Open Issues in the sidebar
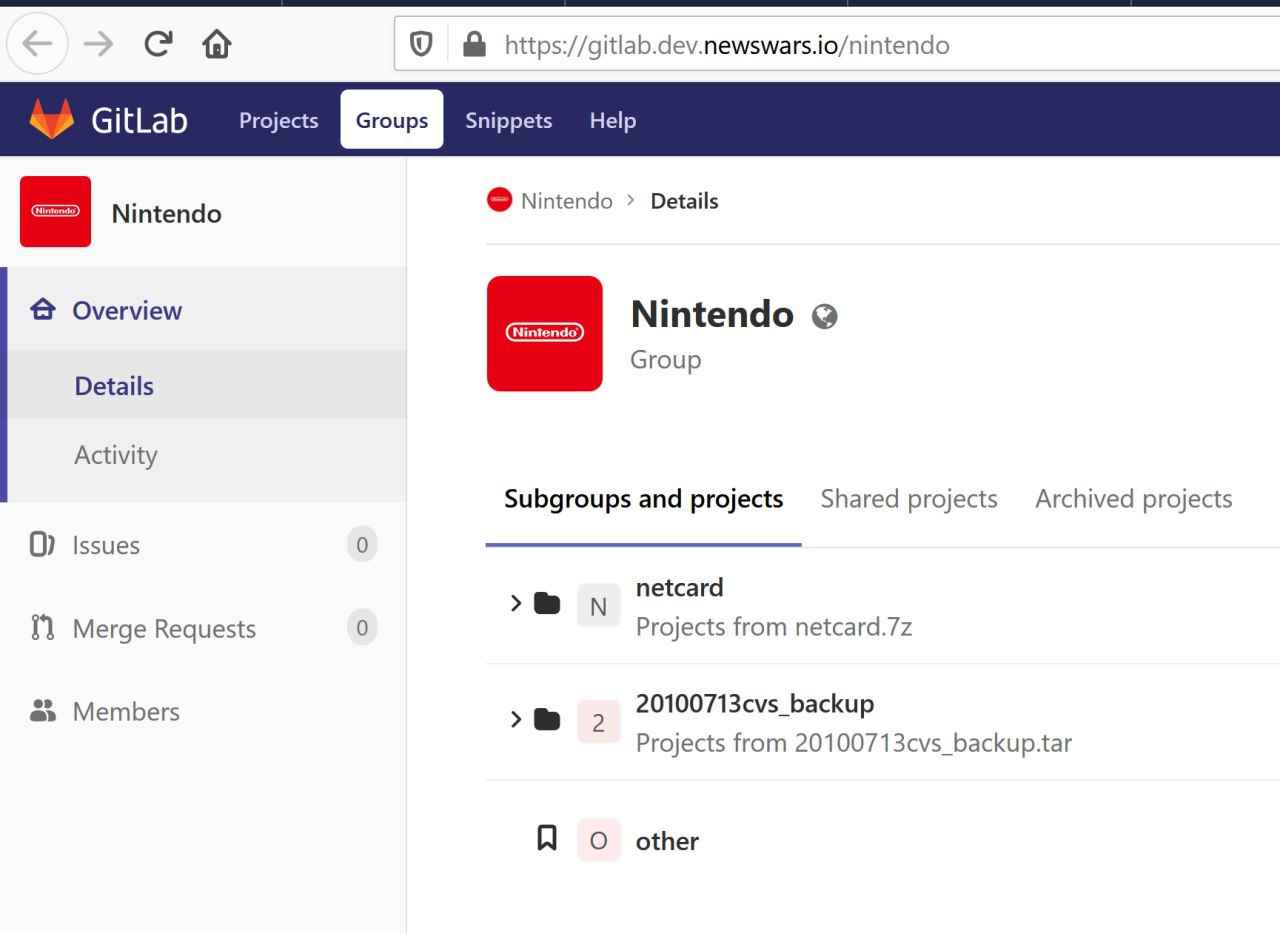 click(x=203, y=545)
